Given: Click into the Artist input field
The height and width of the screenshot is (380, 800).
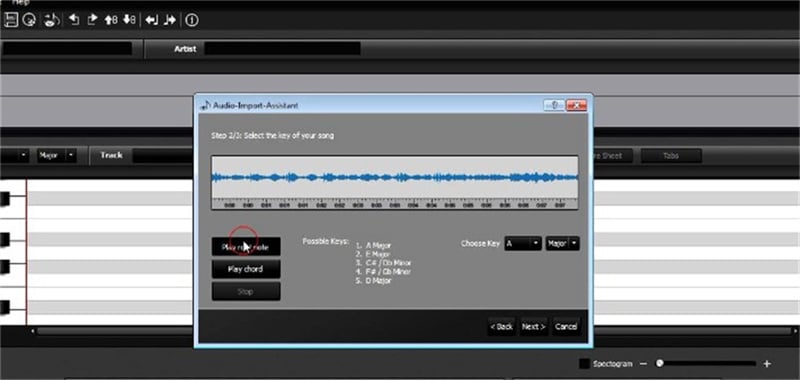Looking at the screenshot, I should pos(282,49).
